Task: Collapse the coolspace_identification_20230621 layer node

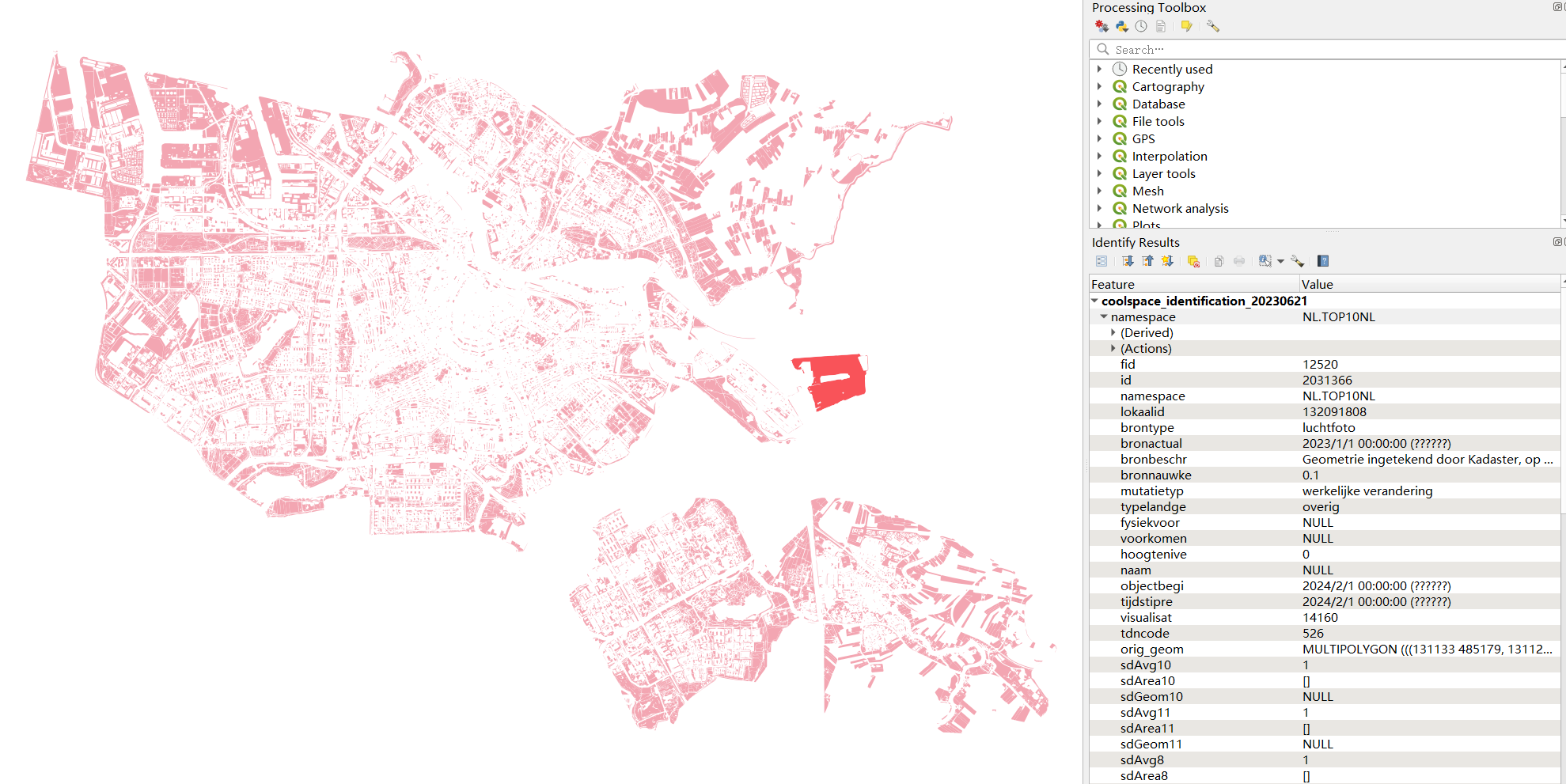Action: click(x=1094, y=301)
